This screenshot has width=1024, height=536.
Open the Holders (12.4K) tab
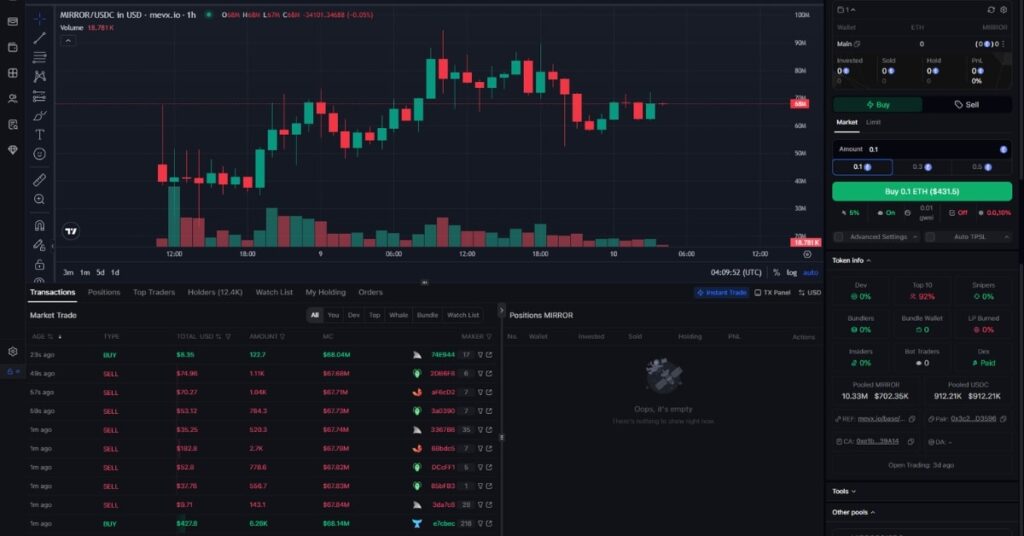[215, 292]
